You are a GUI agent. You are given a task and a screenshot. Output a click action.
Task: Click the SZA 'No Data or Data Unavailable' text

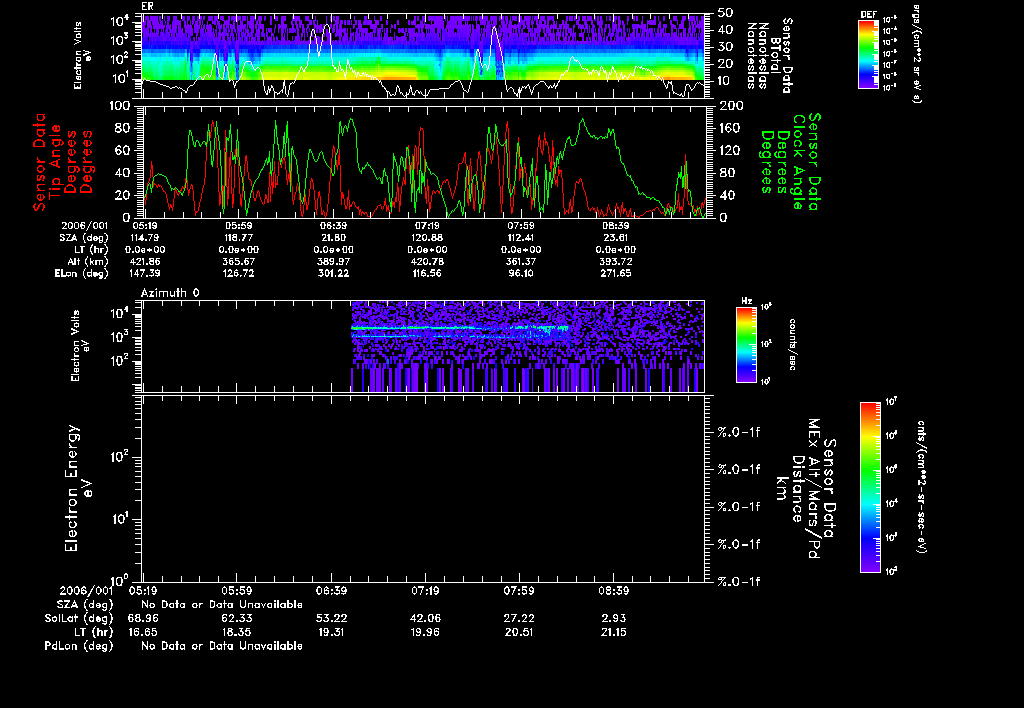222,606
